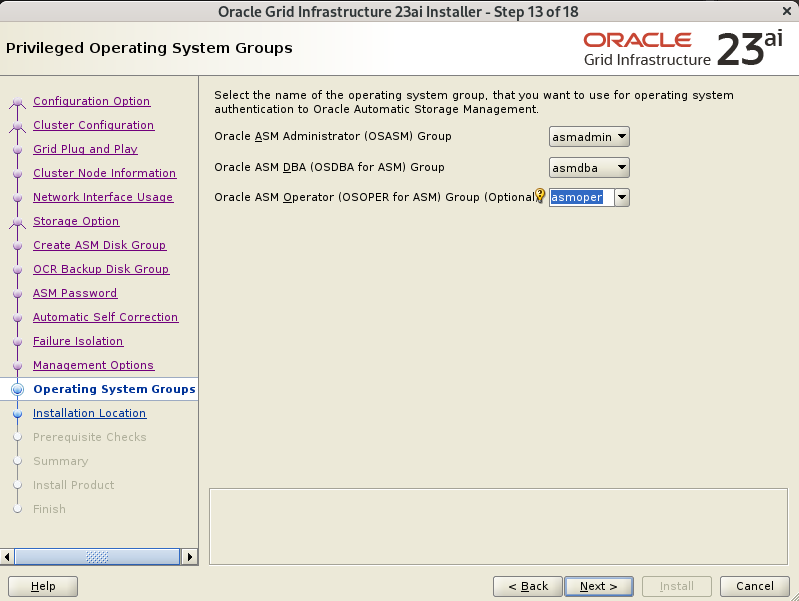The image size is (799, 601).
Task: Close the installer window
Action: [x=787, y=11]
